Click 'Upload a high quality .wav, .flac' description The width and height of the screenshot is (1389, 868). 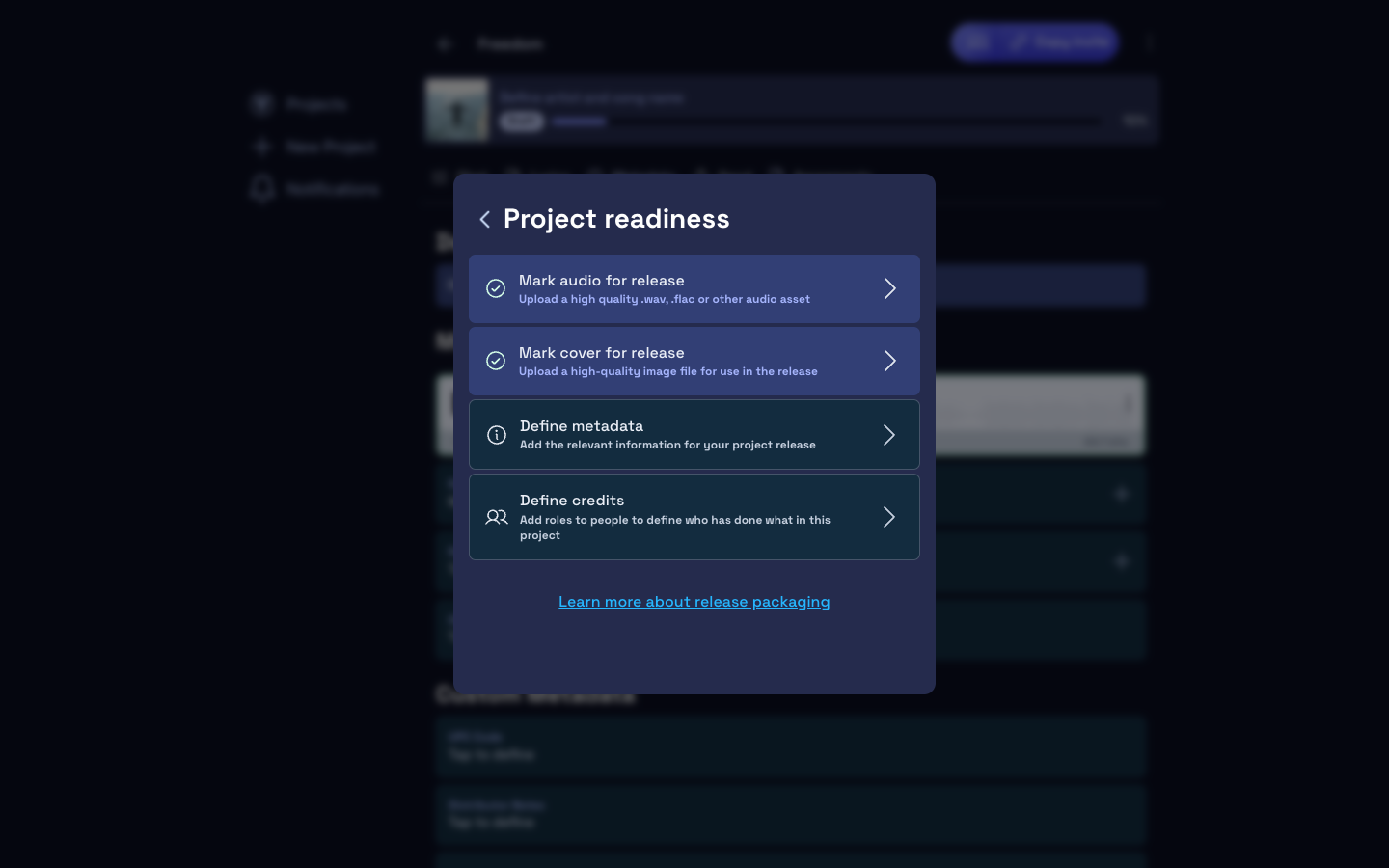[x=665, y=299]
